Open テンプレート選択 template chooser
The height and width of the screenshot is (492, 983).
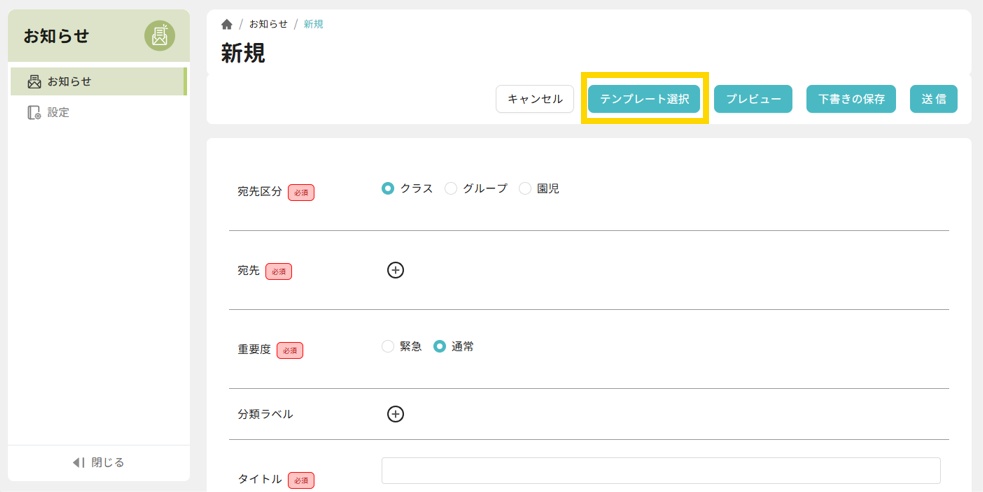point(644,99)
